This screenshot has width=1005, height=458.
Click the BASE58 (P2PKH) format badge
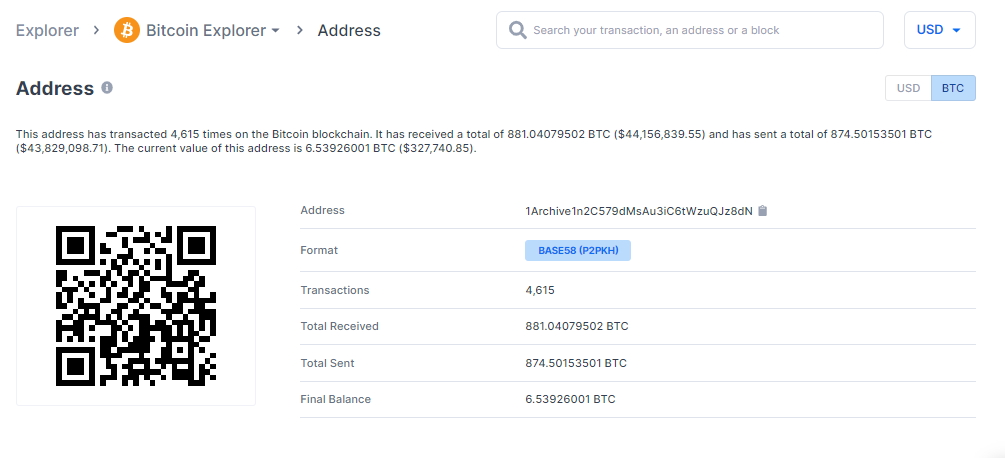pyautogui.click(x=578, y=250)
